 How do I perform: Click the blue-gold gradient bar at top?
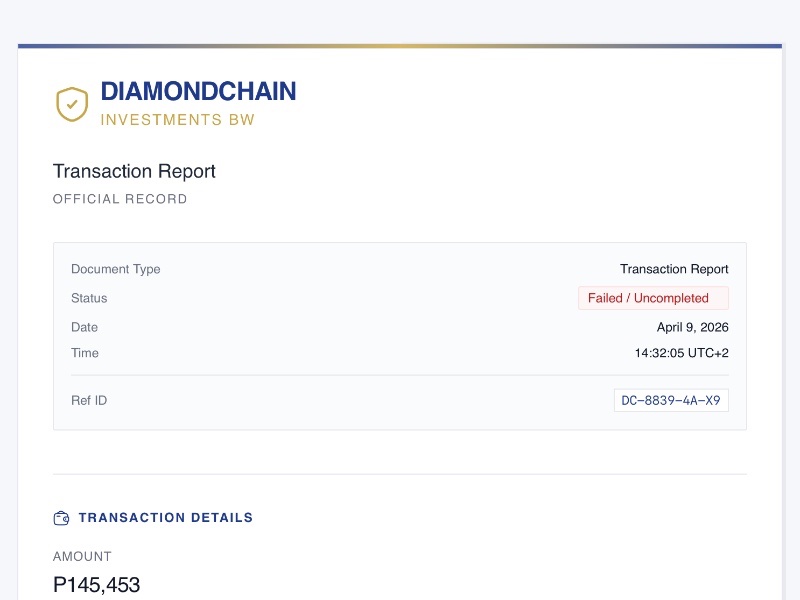pos(400,46)
